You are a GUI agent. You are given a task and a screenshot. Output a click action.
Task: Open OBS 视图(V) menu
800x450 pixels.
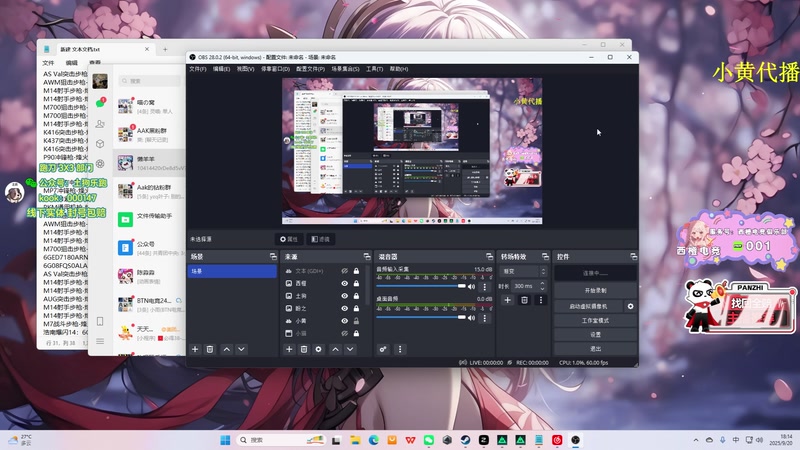click(x=245, y=69)
